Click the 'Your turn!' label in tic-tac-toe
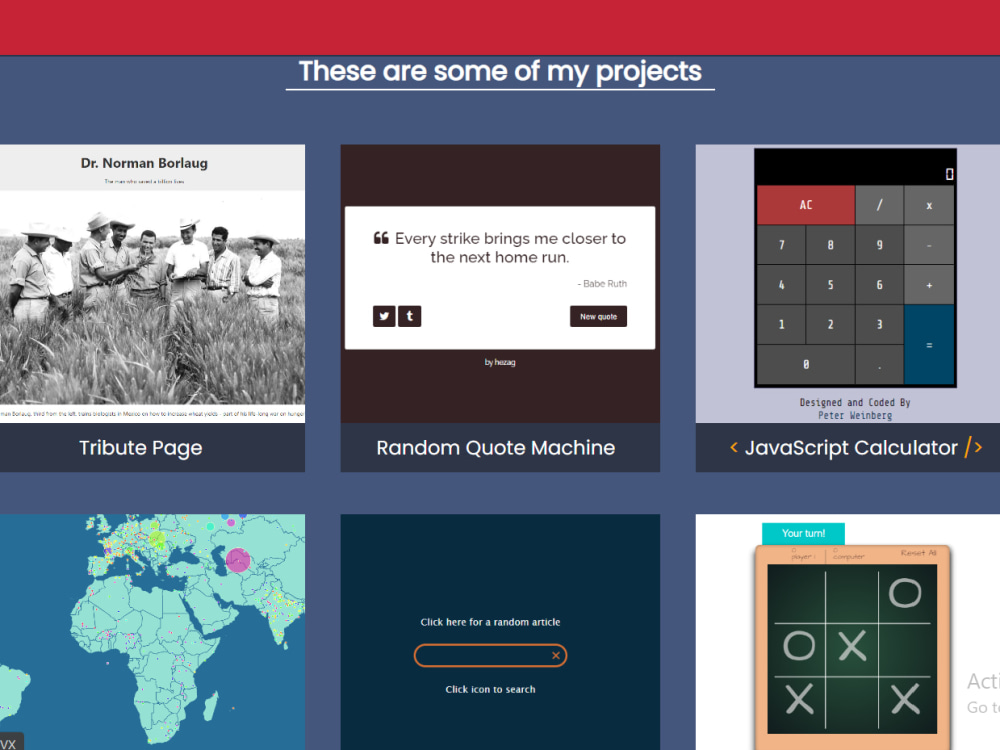This screenshot has height=750, width=1000. pos(804,533)
